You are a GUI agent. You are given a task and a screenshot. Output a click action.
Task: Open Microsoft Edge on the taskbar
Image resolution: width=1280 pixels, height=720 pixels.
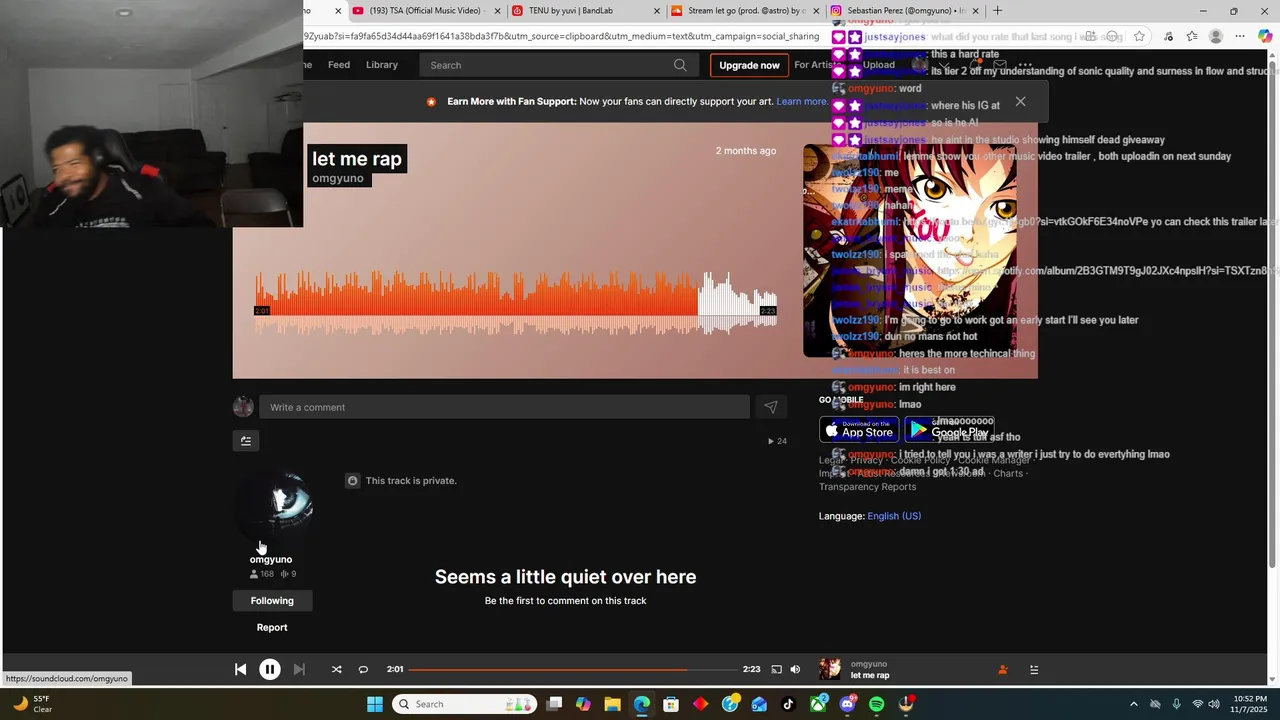coord(642,704)
